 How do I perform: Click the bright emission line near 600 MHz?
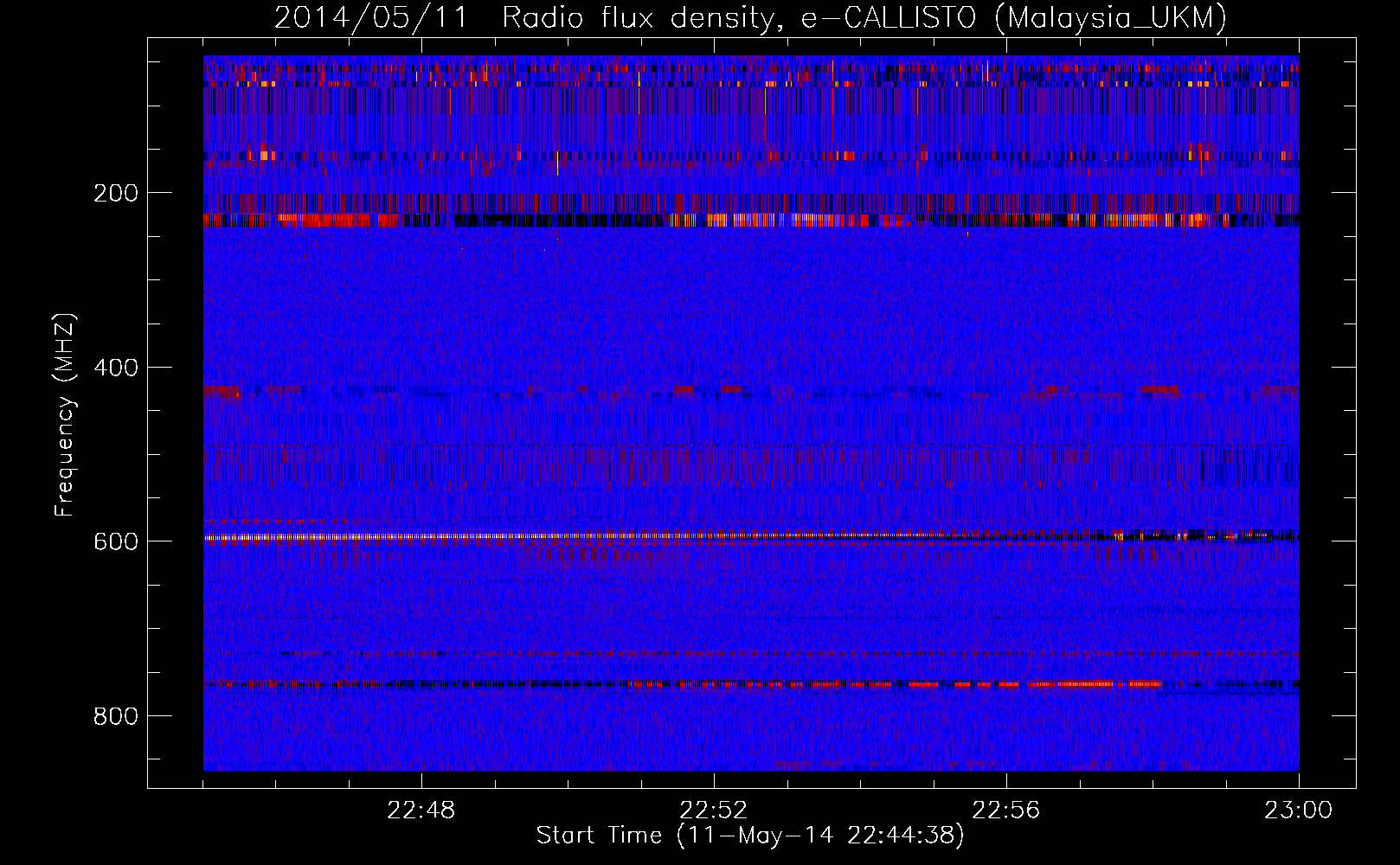tap(751, 537)
